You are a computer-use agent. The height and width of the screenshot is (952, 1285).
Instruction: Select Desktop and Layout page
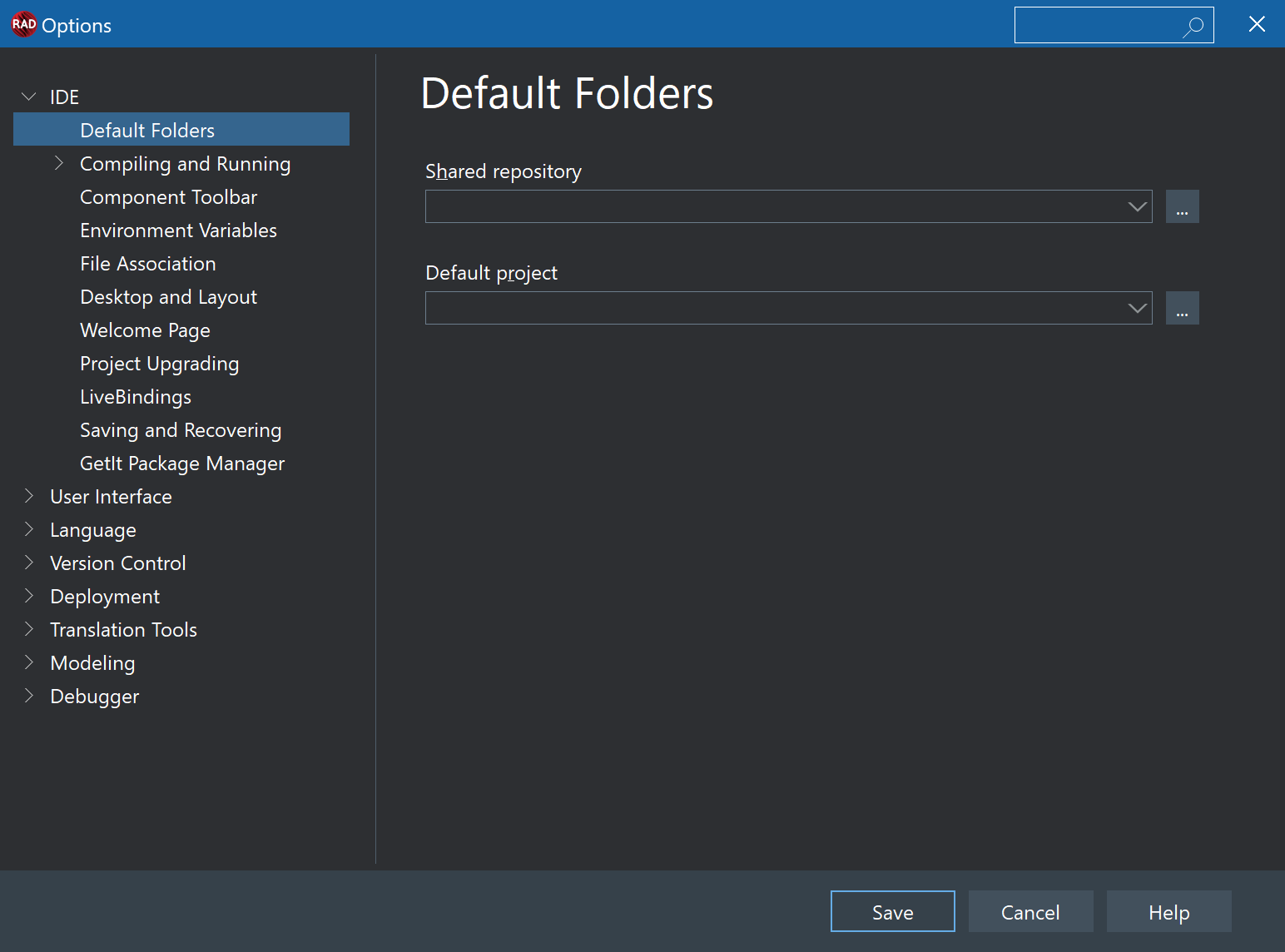168,297
